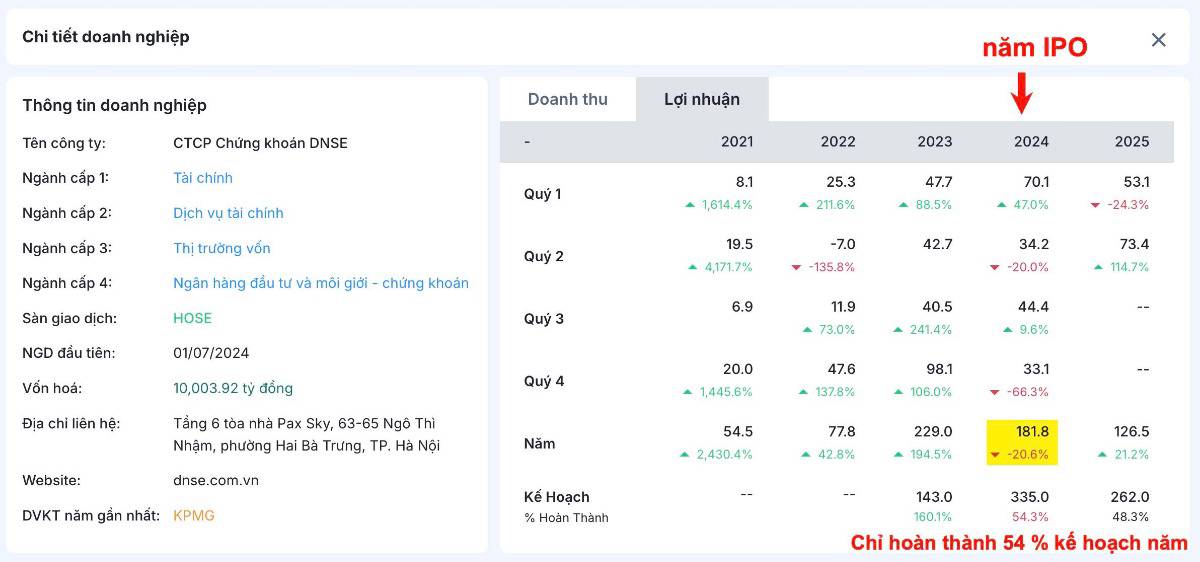Image resolution: width=1200 pixels, height=562 pixels.
Task: Open the Thị trường vốn category link
Action: point(222,248)
